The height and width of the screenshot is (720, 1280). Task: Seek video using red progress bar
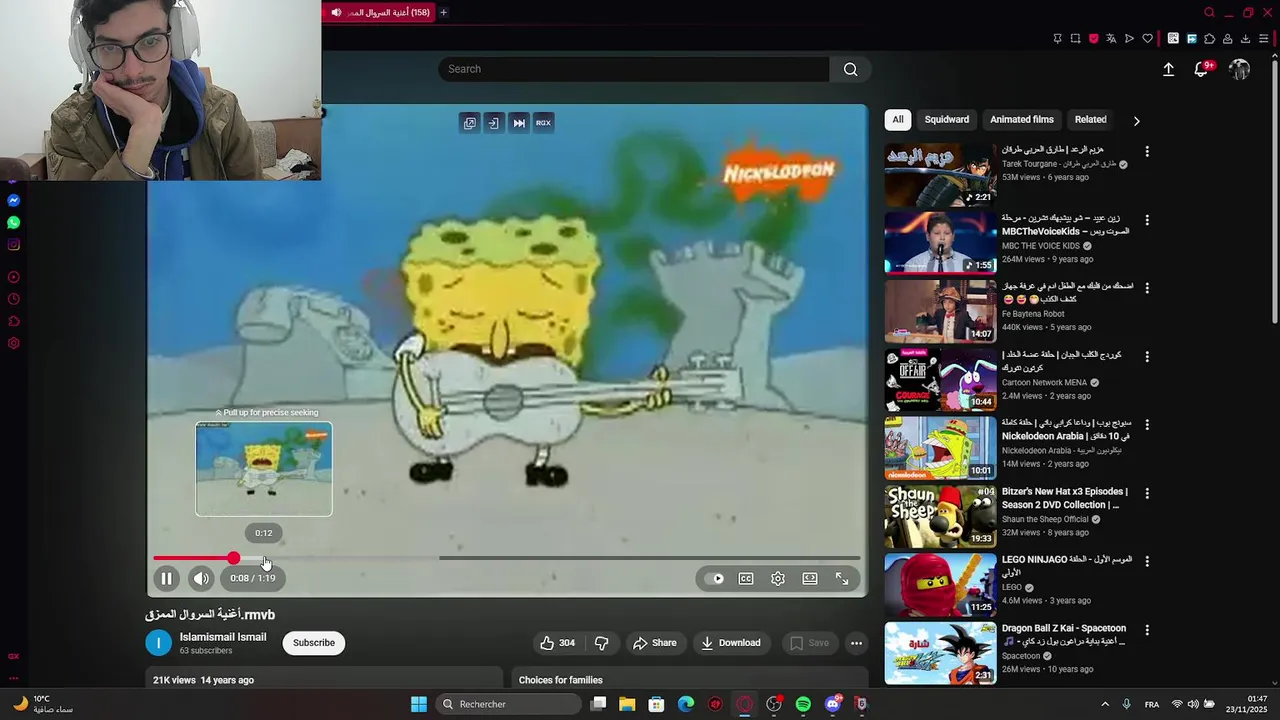click(506, 558)
